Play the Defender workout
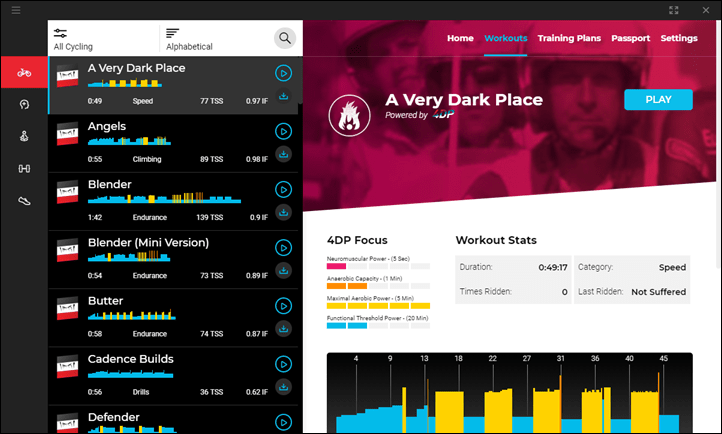 pos(283,422)
